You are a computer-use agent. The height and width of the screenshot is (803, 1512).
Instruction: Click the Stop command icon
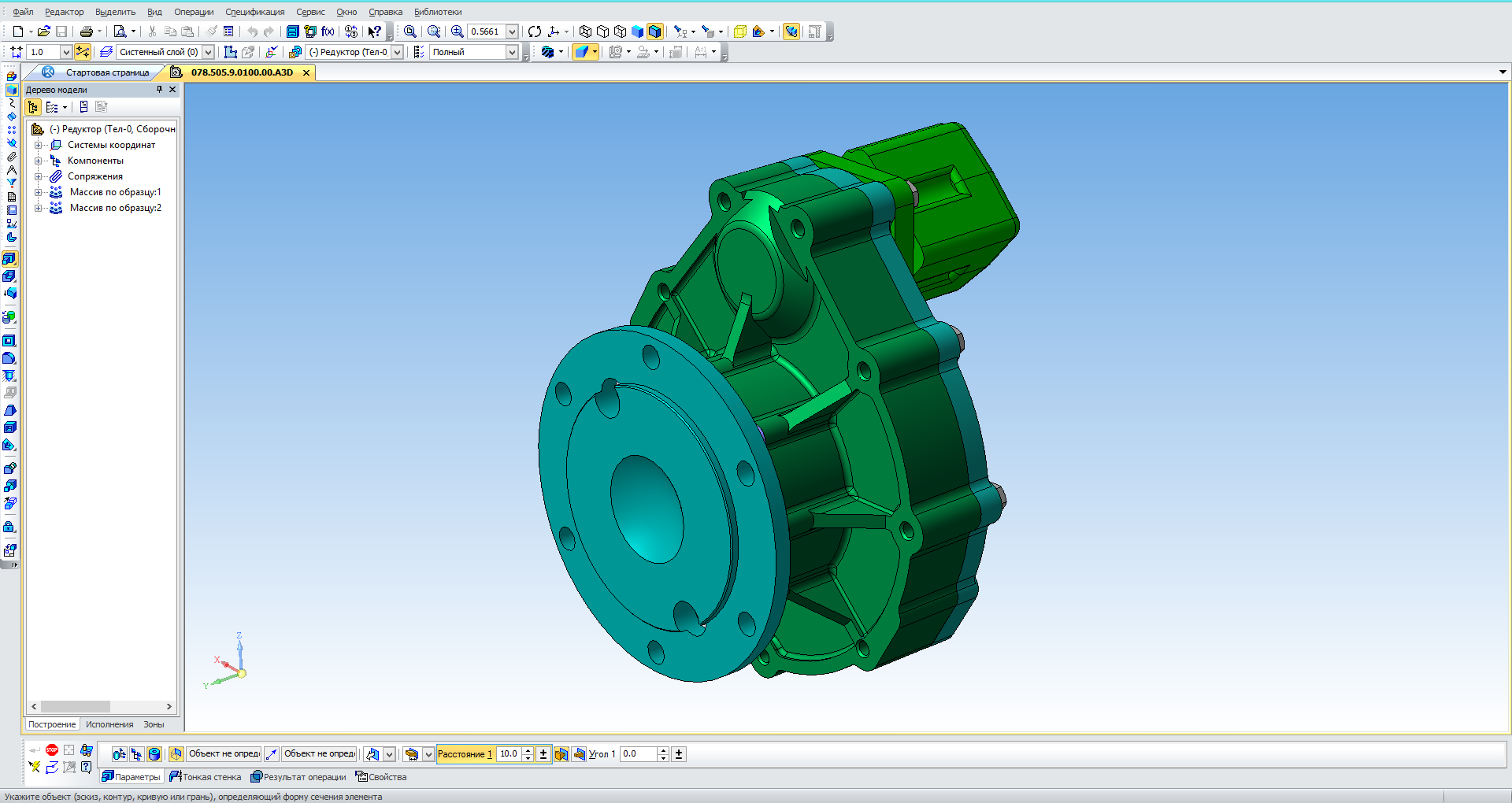(52, 750)
